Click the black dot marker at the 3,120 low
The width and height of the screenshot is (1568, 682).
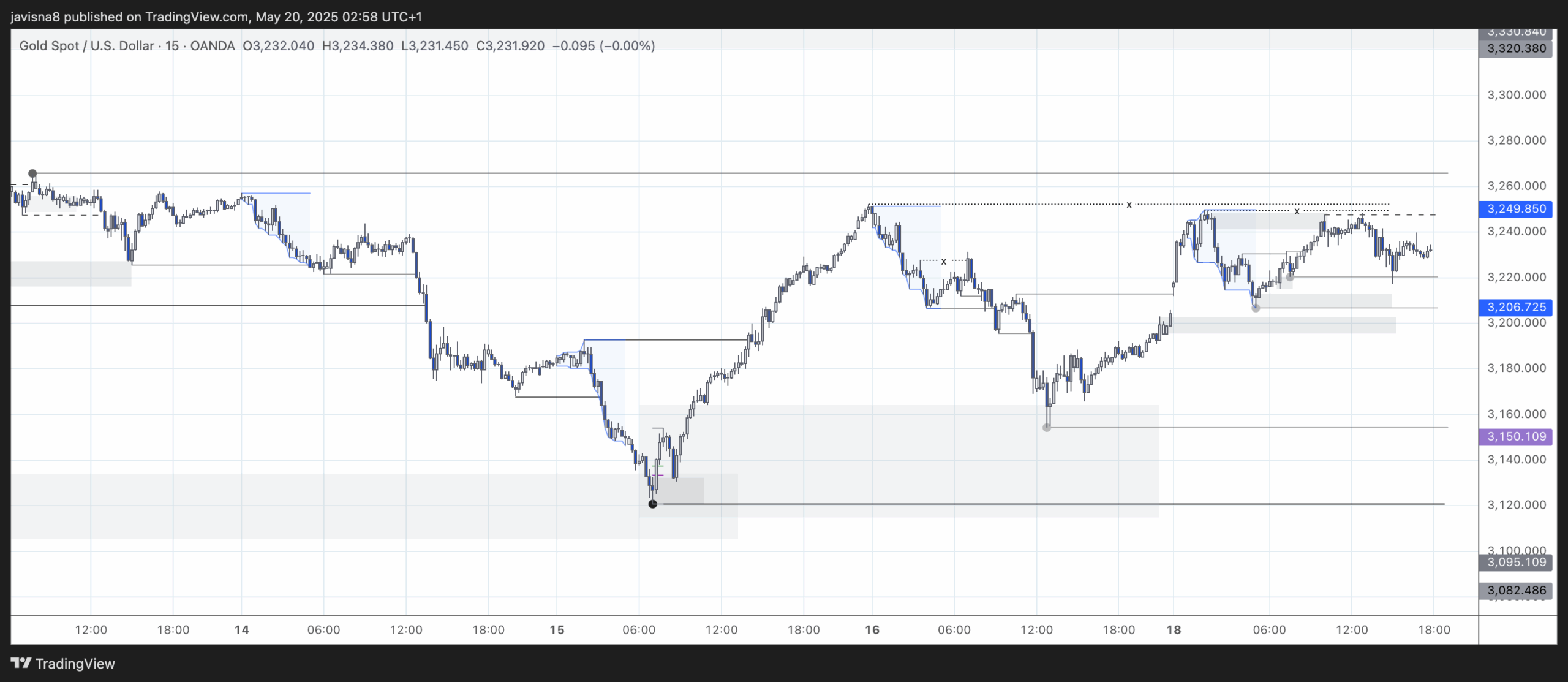pyautogui.click(x=652, y=504)
